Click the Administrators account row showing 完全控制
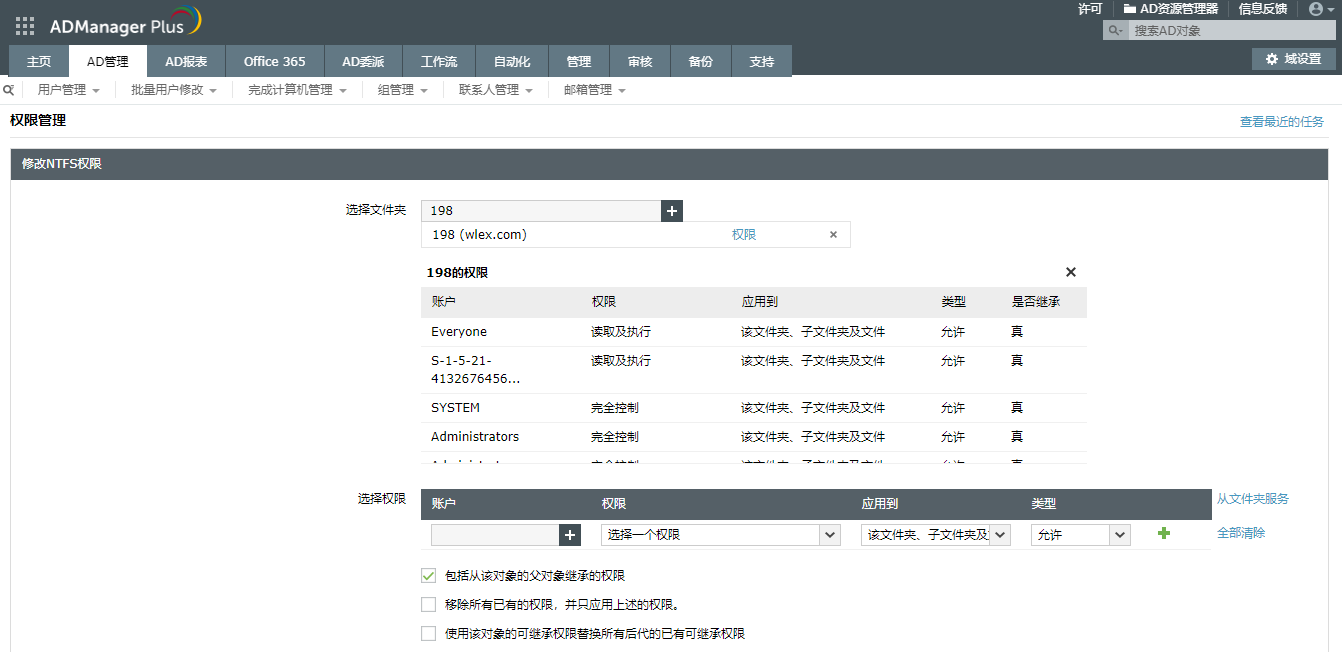 tap(754, 437)
